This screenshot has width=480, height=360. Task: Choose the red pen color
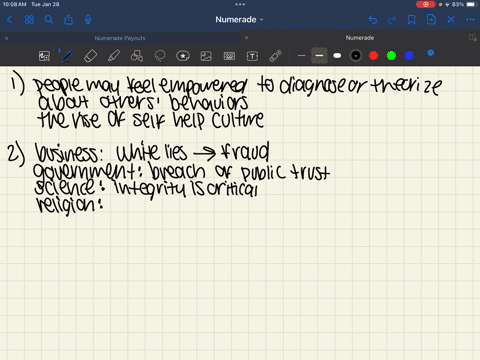(374, 56)
